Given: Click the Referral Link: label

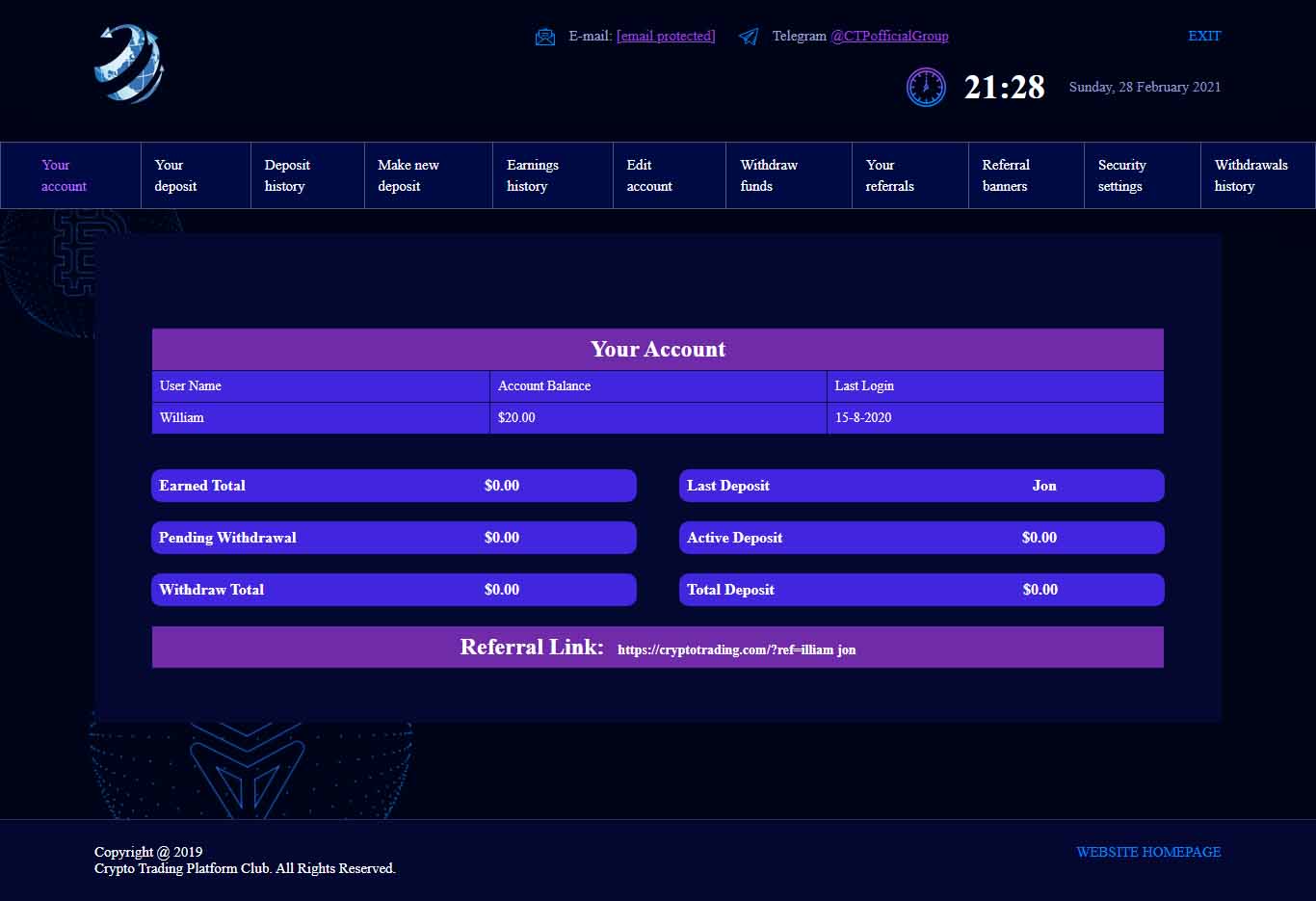Looking at the screenshot, I should coord(532,647).
